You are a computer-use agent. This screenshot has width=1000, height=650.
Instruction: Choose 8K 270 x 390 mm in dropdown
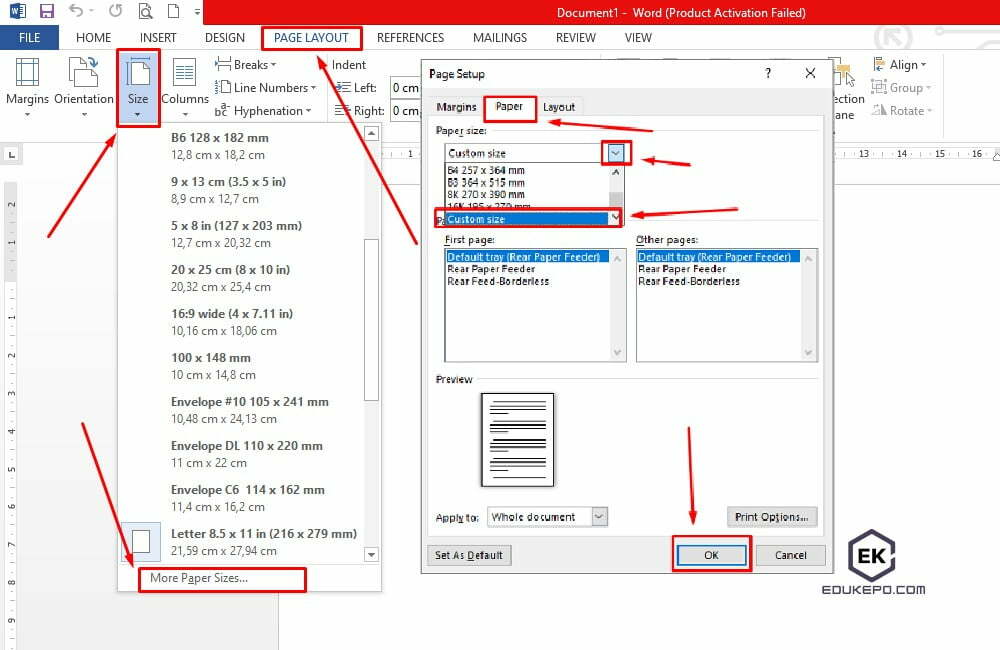tap(527, 195)
